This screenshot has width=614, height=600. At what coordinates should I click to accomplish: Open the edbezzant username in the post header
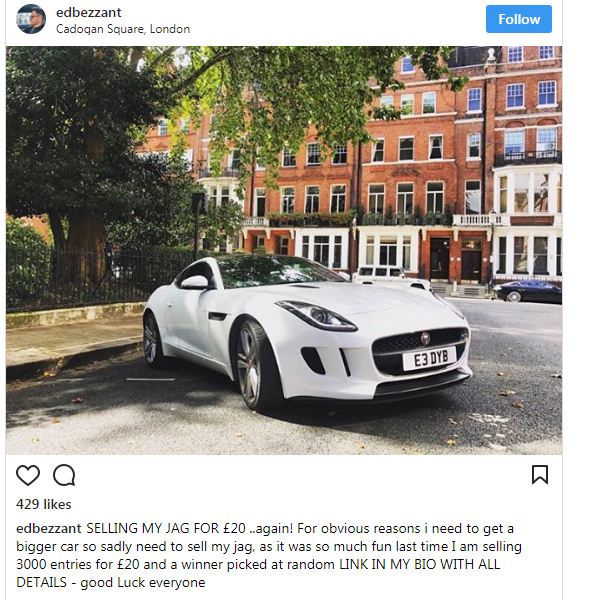(x=88, y=12)
